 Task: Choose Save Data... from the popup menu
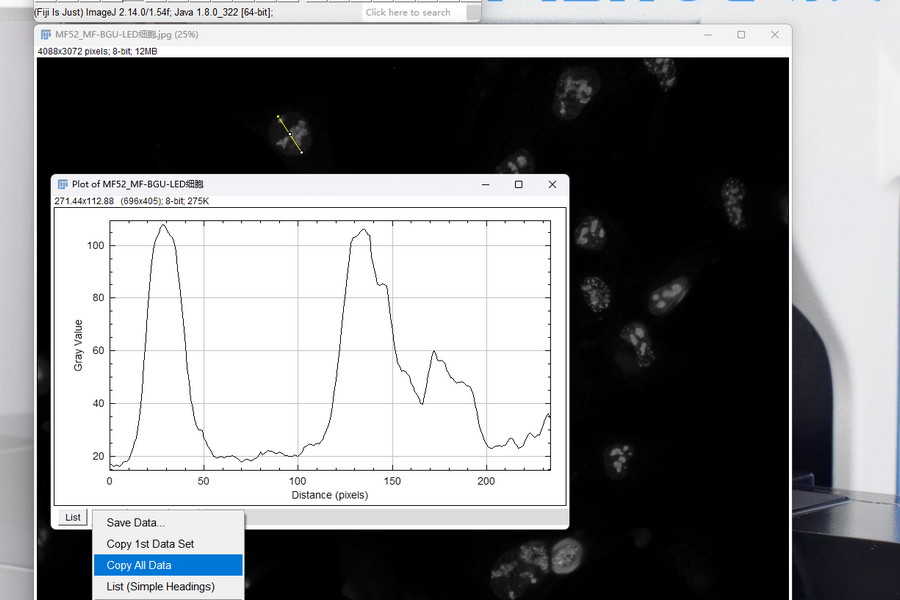(135, 522)
